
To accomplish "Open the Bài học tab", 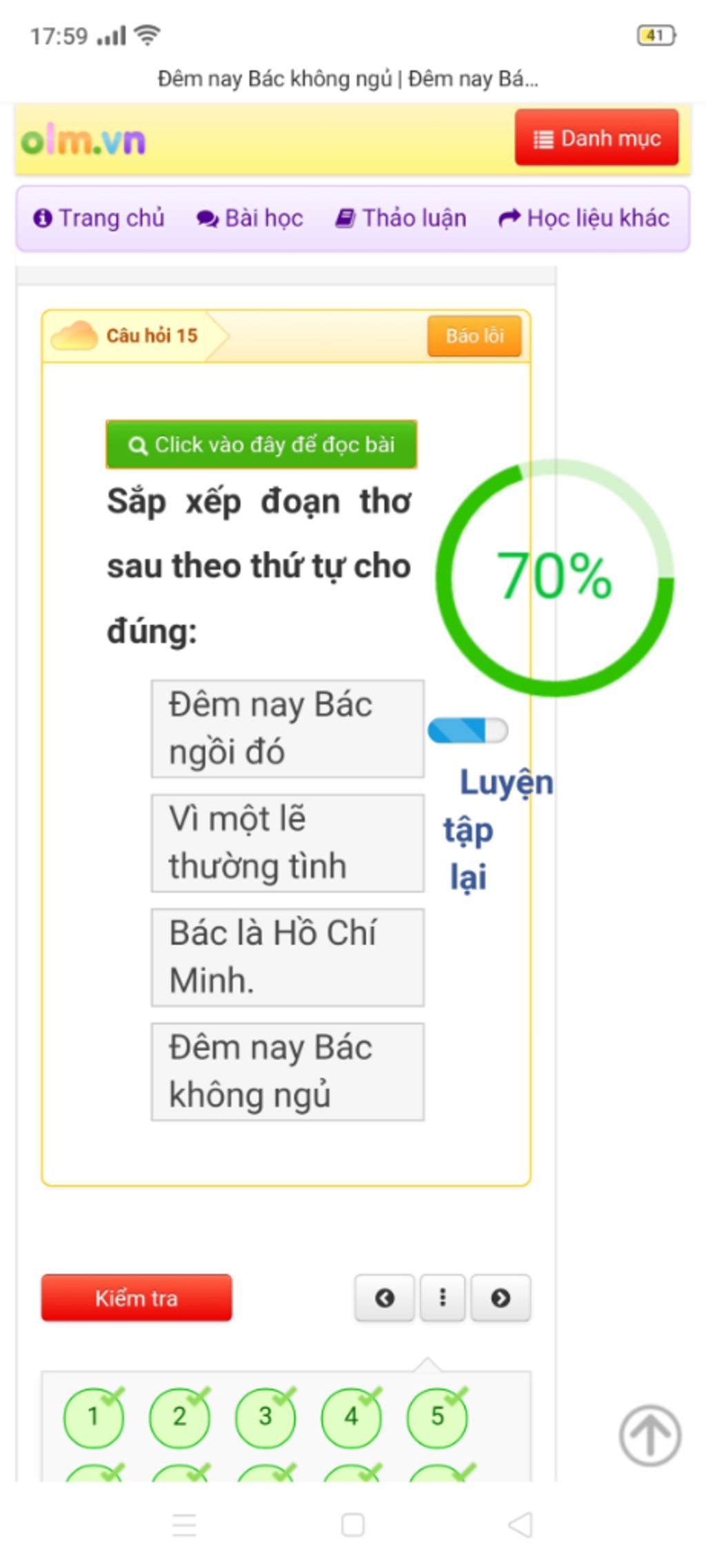I will [250, 218].
